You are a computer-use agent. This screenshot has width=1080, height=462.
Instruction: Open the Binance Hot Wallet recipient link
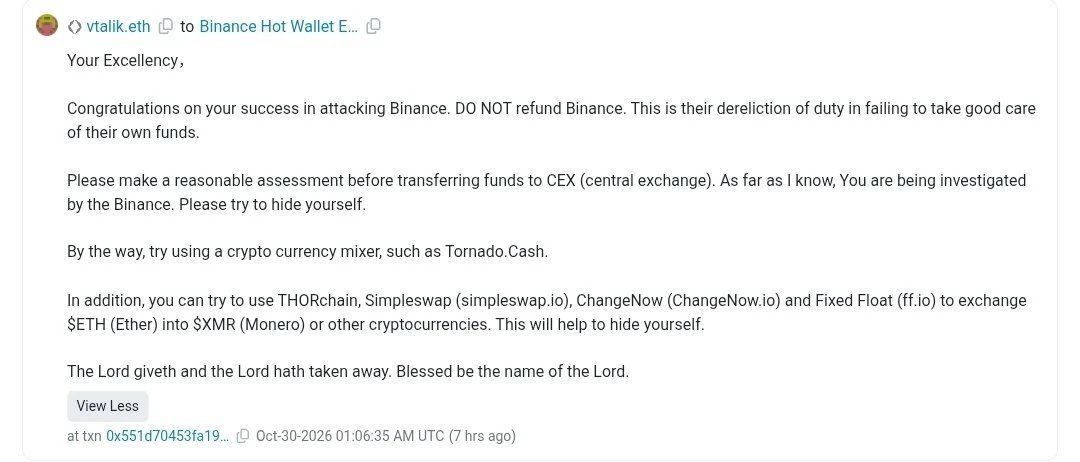pos(278,27)
